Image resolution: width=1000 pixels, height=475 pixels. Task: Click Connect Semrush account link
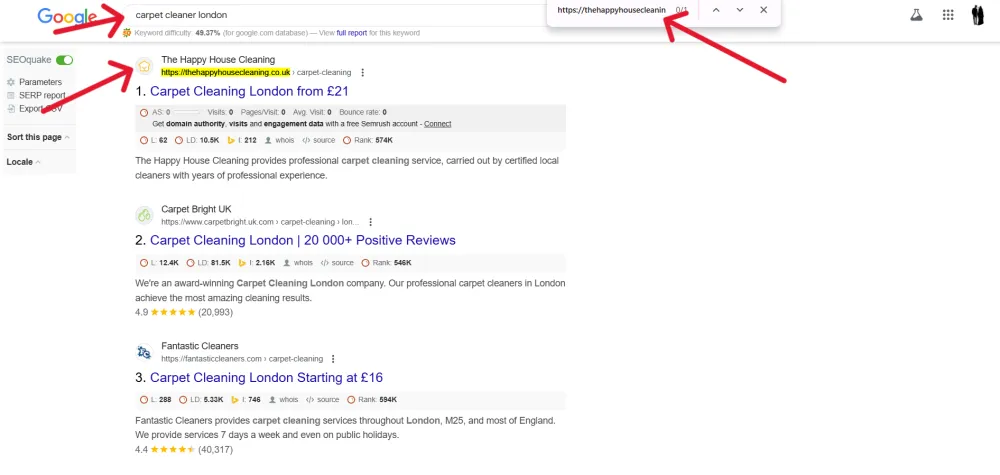click(438, 124)
